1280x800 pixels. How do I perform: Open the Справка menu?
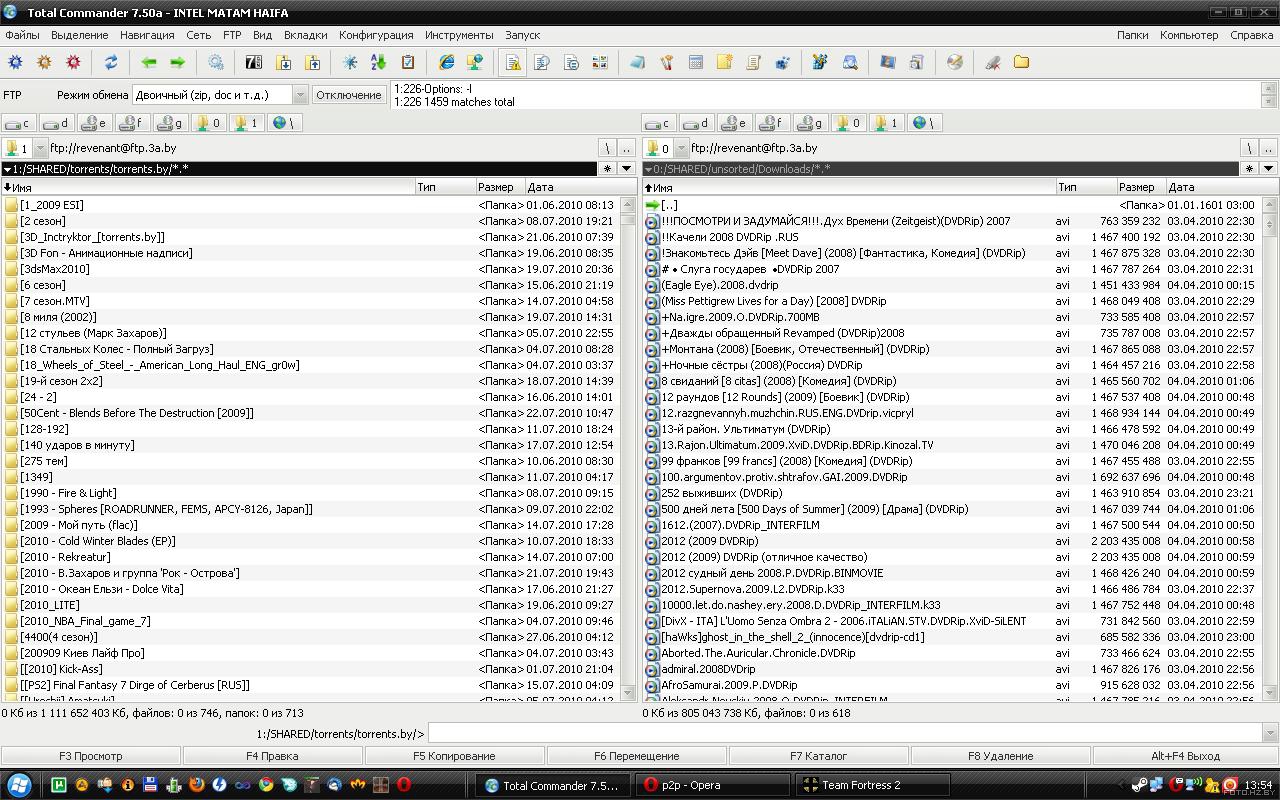tap(1251, 35)
